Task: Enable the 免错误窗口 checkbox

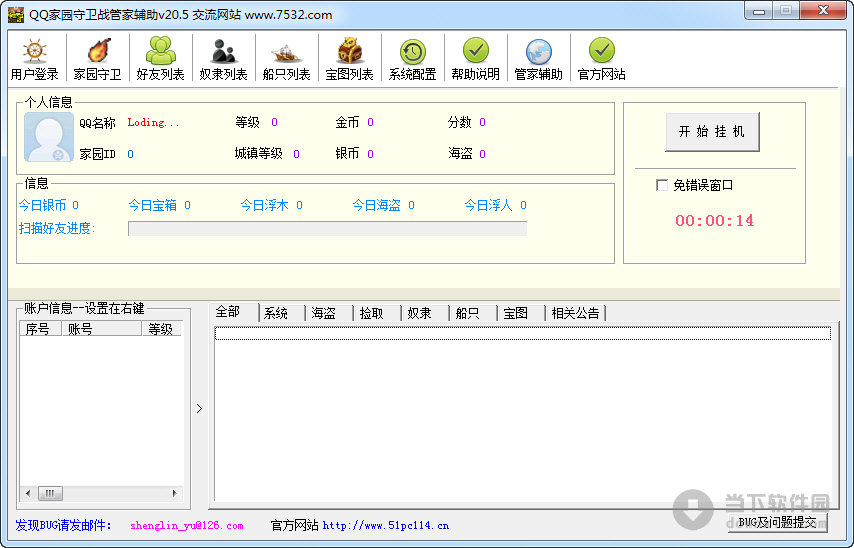Action: click(x=662, y=185)
